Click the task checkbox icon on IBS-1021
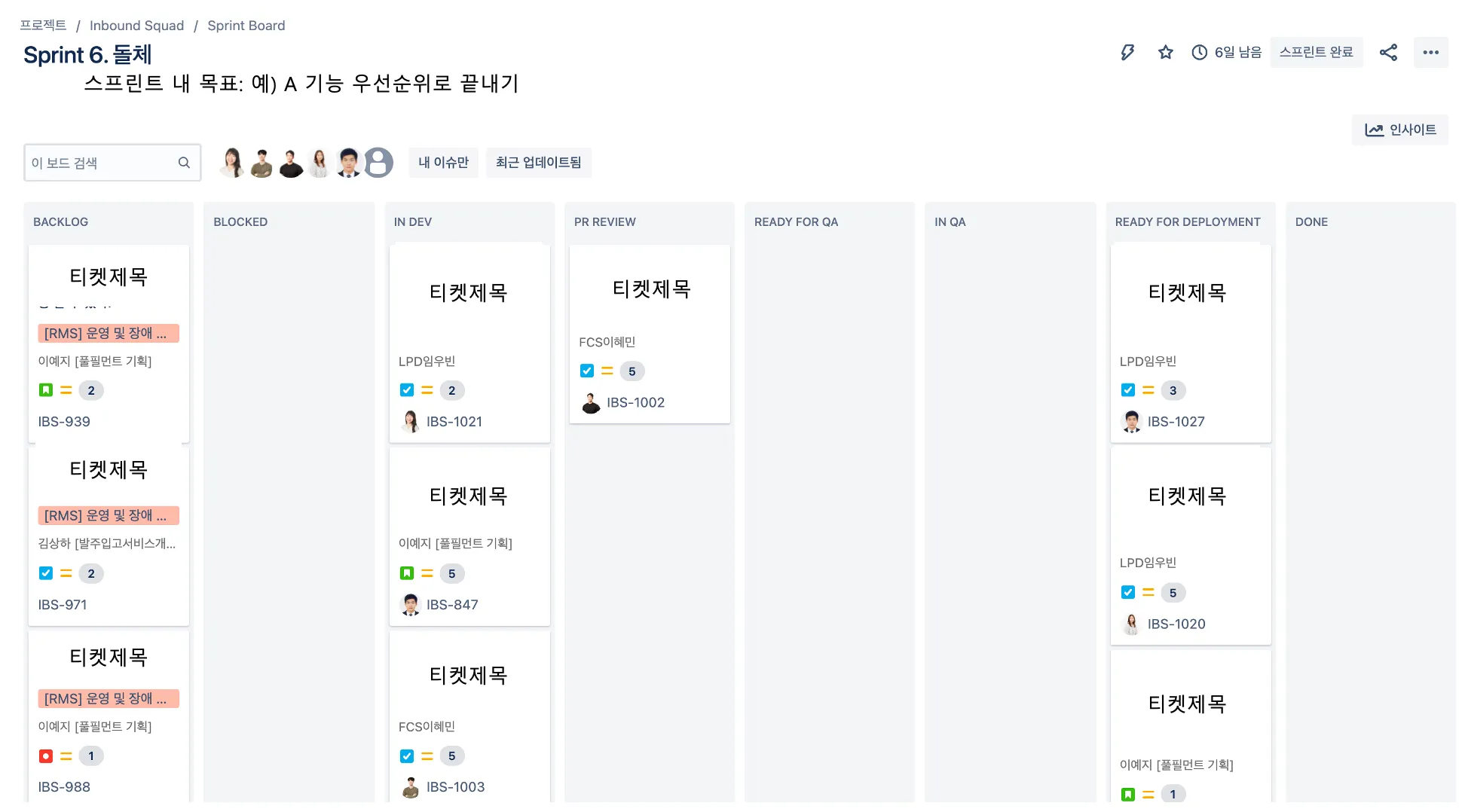The height and width of the screenshot is (812, 1465). tap(407, 390)
